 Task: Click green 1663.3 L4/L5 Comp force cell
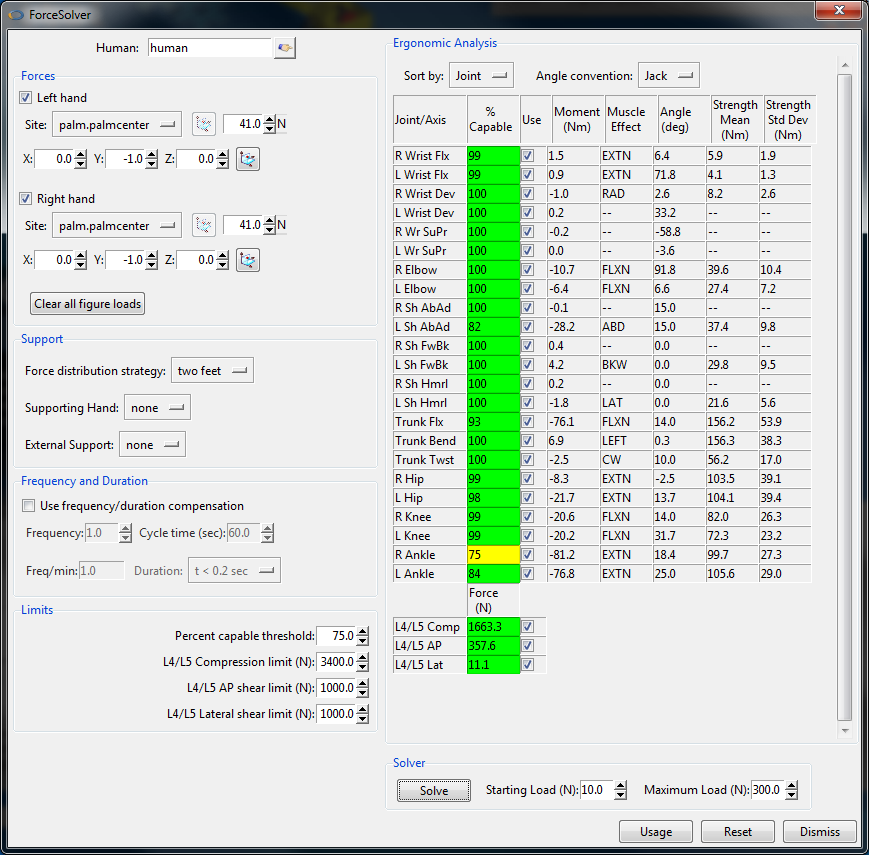[x=493, y=627]
